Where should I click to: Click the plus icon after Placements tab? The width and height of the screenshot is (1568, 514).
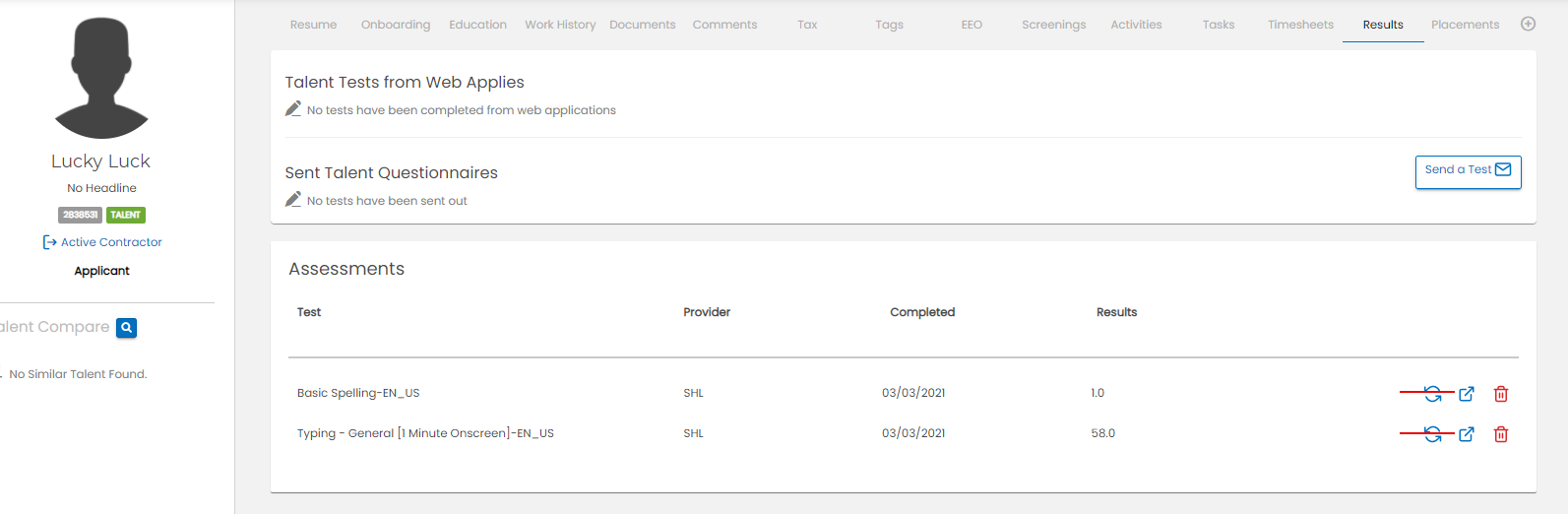point(1528,25)
